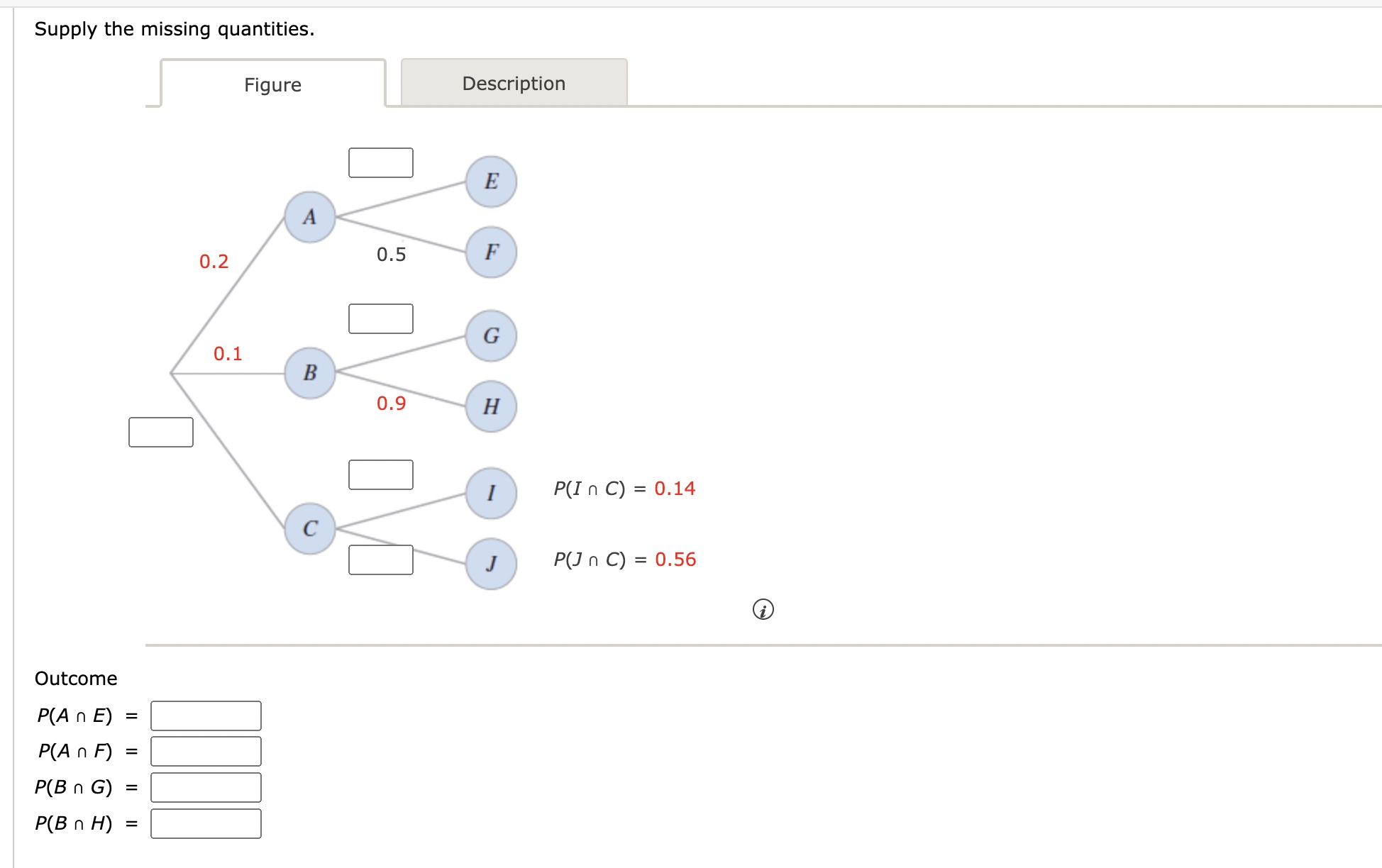1382x868 pixels.
Task: Select node G in the diagram
Action: coord(490,336)
